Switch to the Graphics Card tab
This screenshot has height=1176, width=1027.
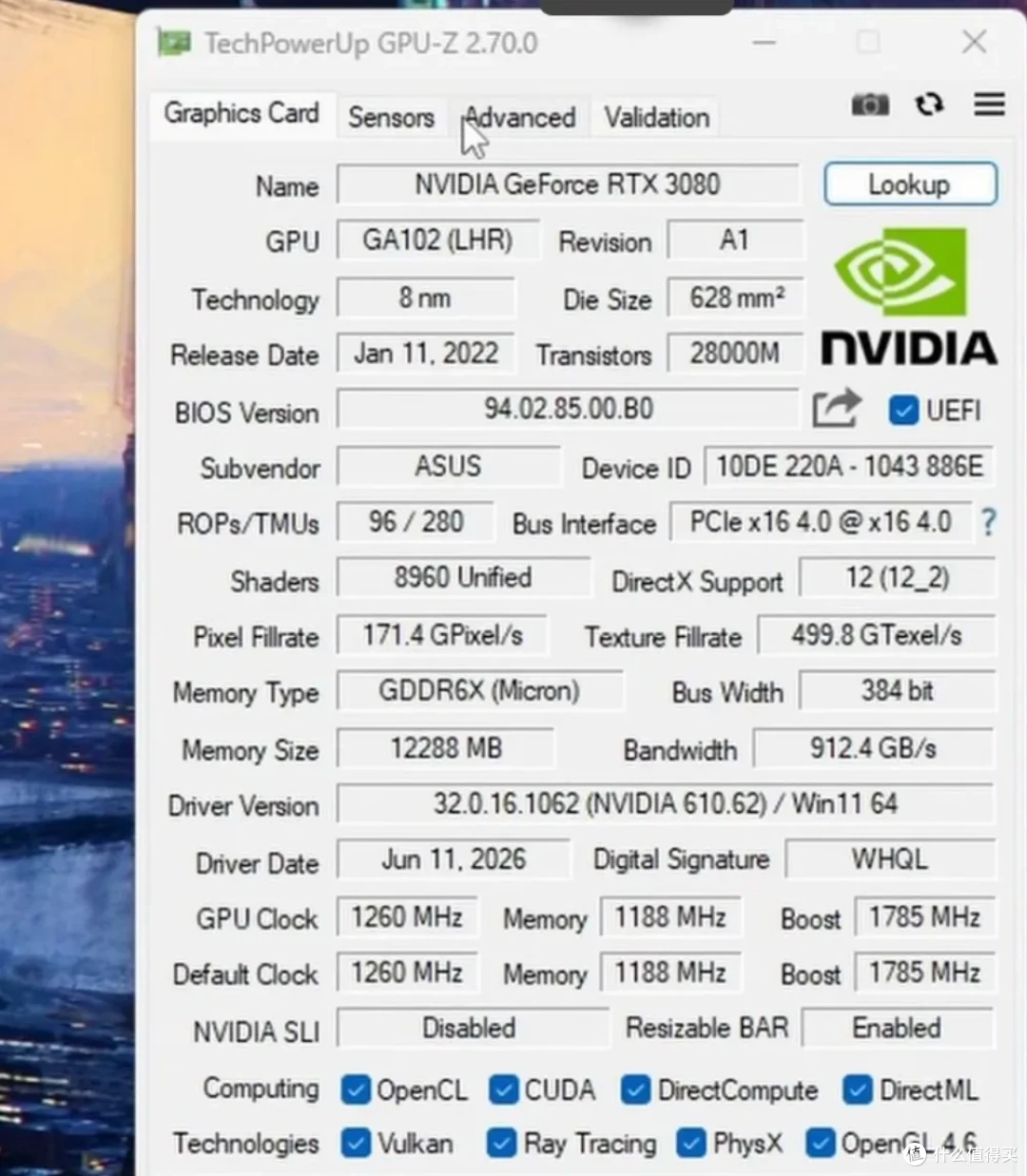(x=242, y=113)
